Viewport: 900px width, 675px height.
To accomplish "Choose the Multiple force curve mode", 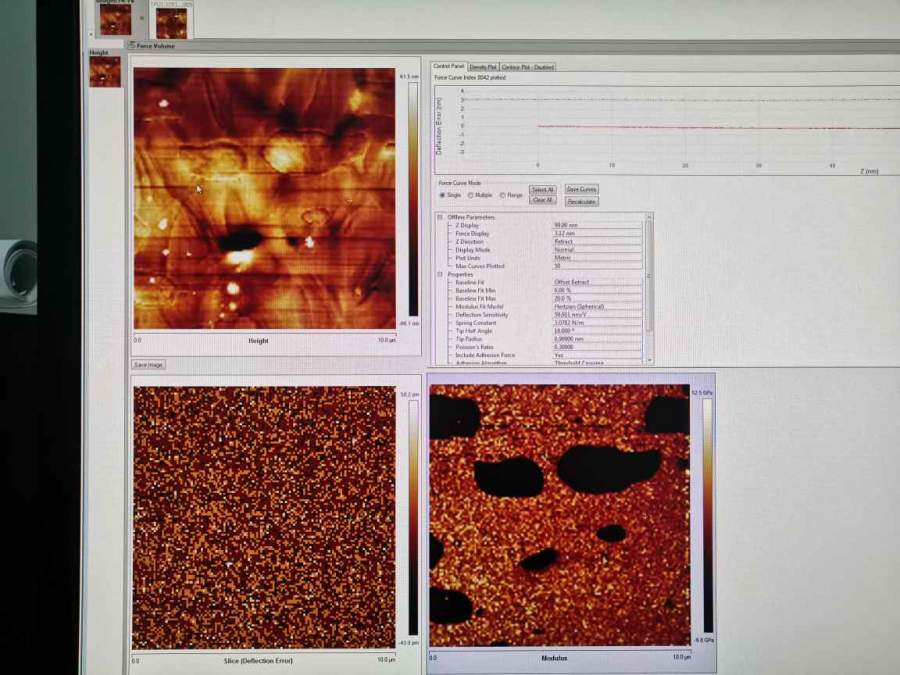I will [471, 195].
